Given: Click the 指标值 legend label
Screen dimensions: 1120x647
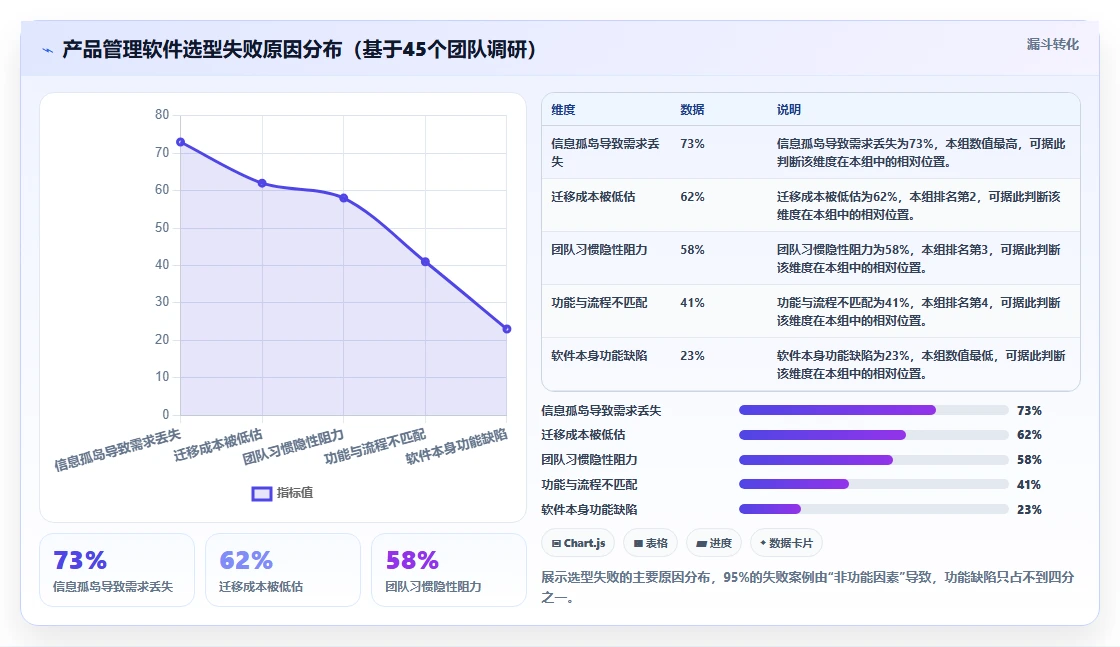Looking at the screenshot, I should pos(295,493).
